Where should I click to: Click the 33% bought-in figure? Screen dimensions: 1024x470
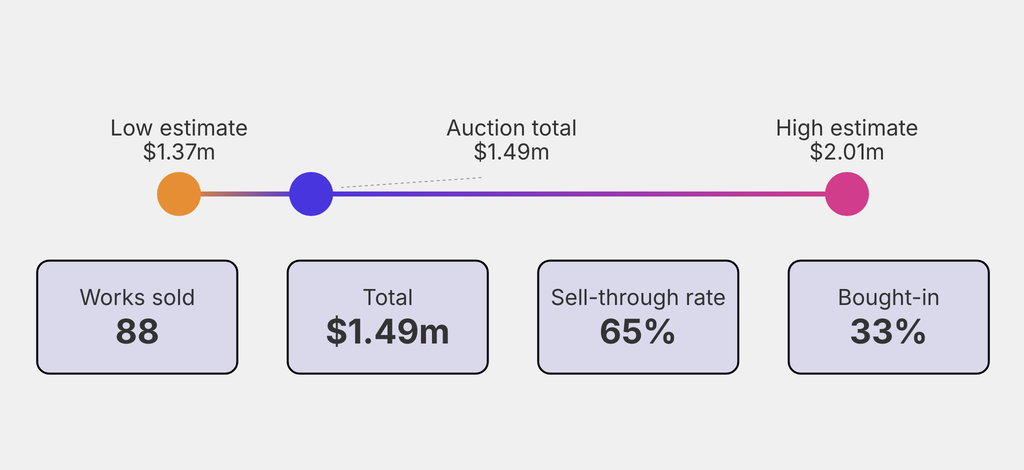[x=888, y=331]
